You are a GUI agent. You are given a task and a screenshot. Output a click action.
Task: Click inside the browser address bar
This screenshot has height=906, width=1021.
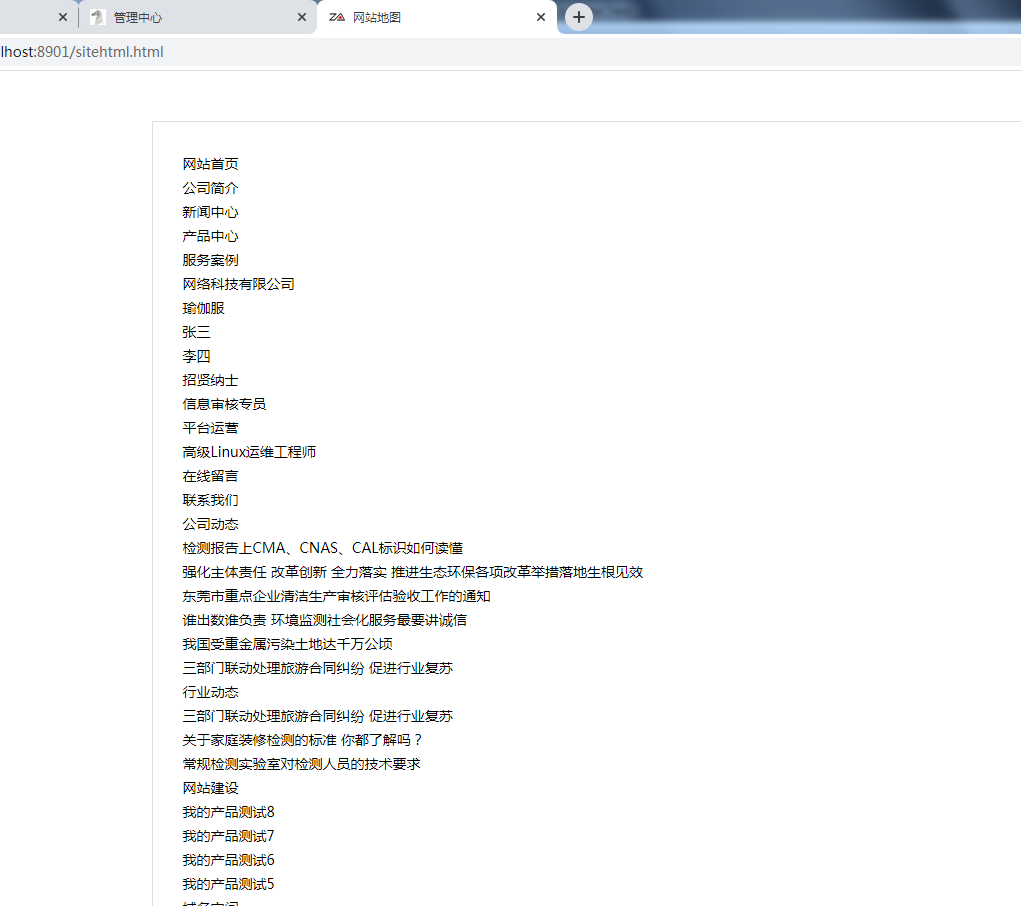300,52
